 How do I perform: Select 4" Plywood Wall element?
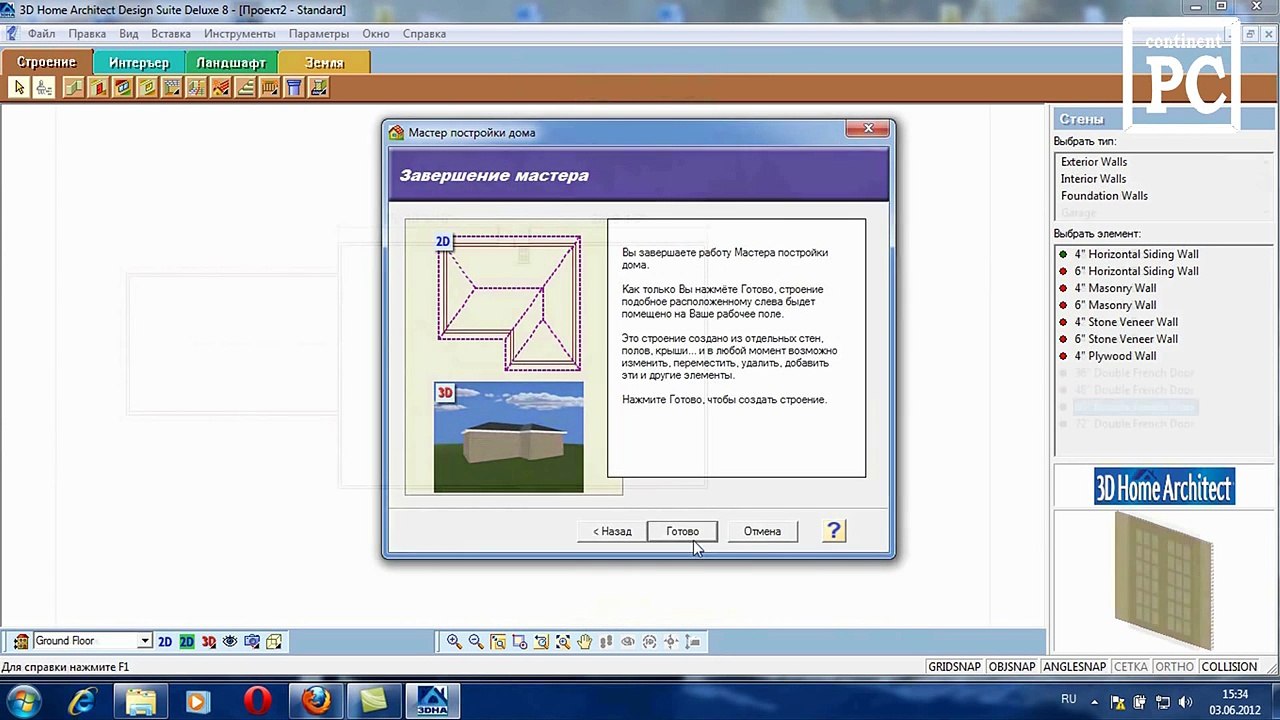click(x=1115, y=356)
